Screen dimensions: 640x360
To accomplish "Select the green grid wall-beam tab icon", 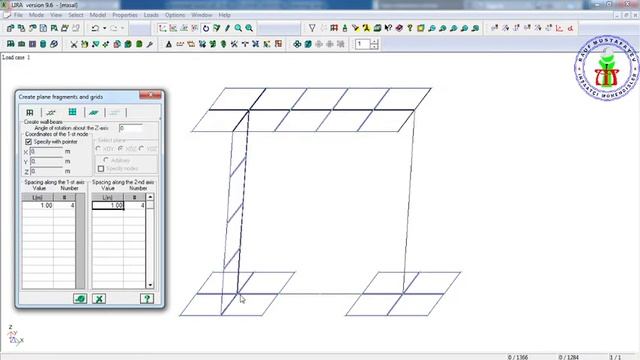I will (73, 112).
